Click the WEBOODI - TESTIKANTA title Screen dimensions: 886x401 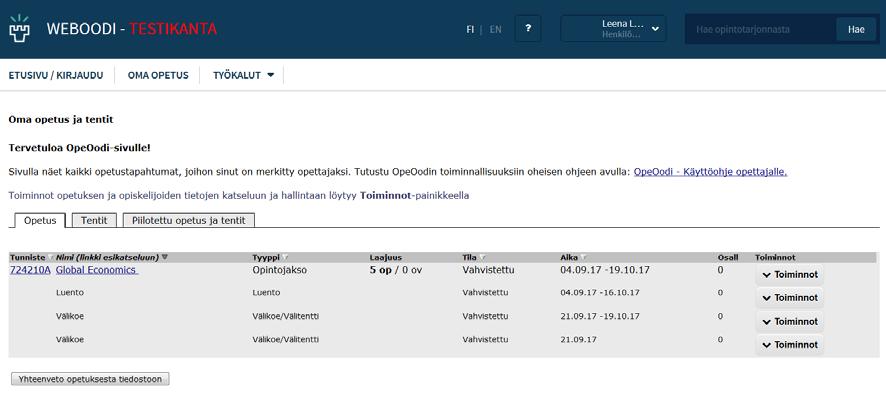(132, 29)
